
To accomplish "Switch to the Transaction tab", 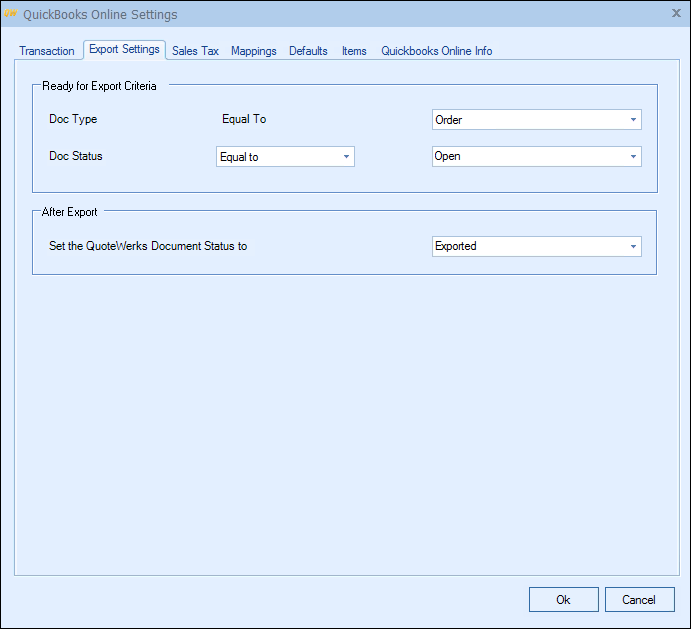I will [x=47, y=51].
